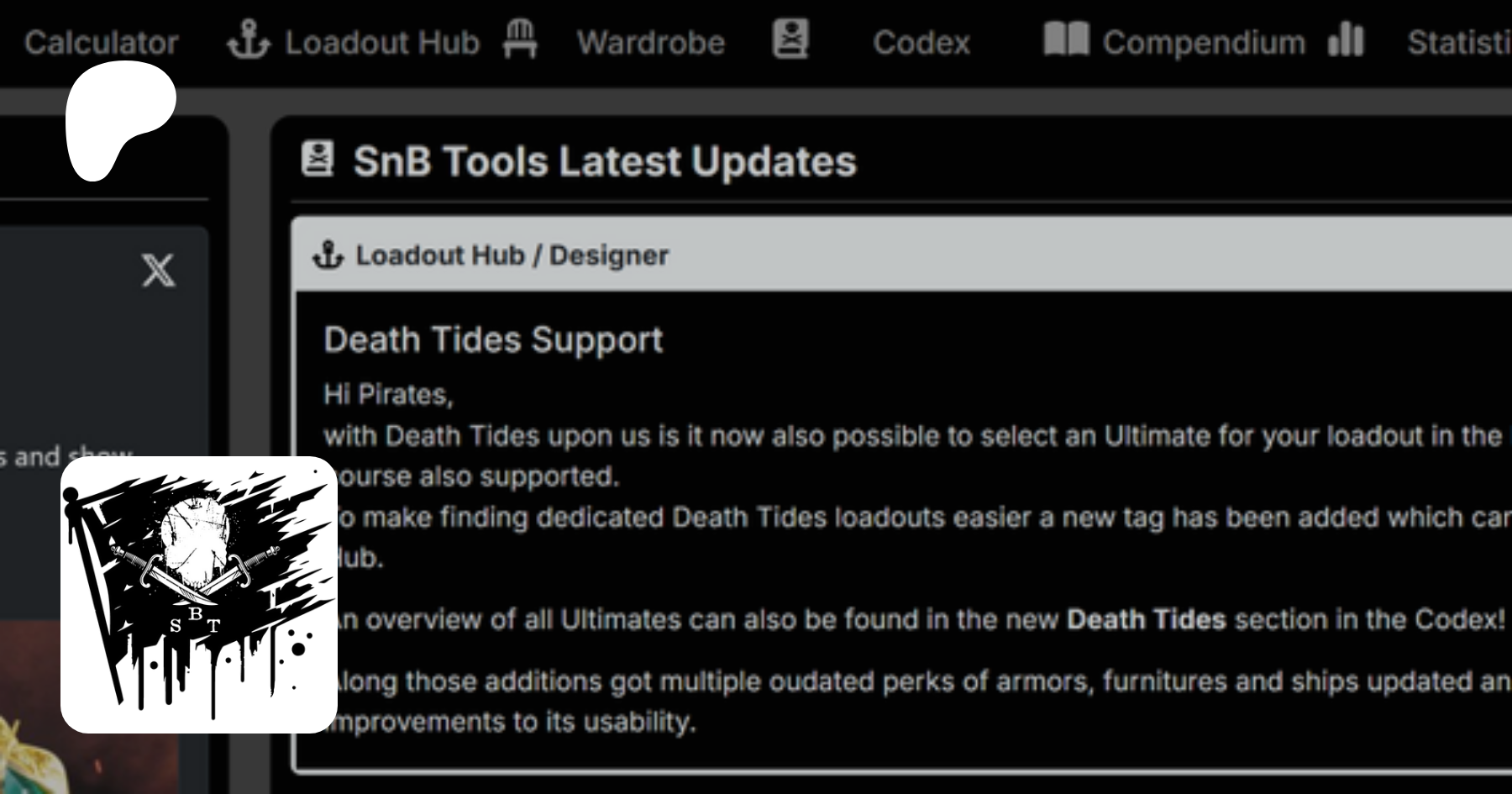Open the Calculator navigation item
Image resolution: width=1512 pixels, height=794 pixels.
(x=101, y=42)
